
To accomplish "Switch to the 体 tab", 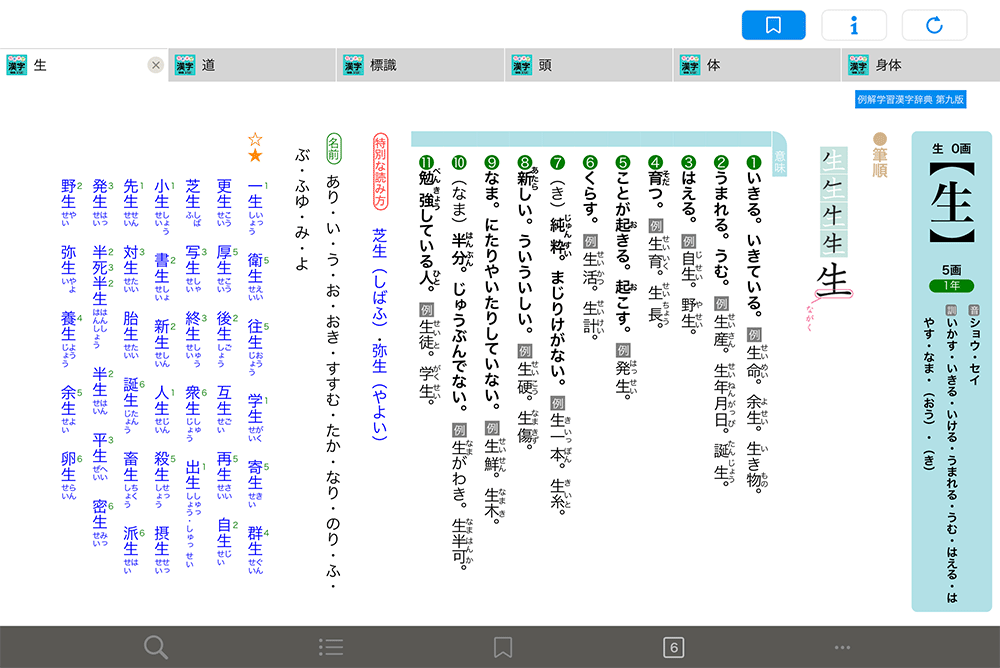I will coord(758,65).
